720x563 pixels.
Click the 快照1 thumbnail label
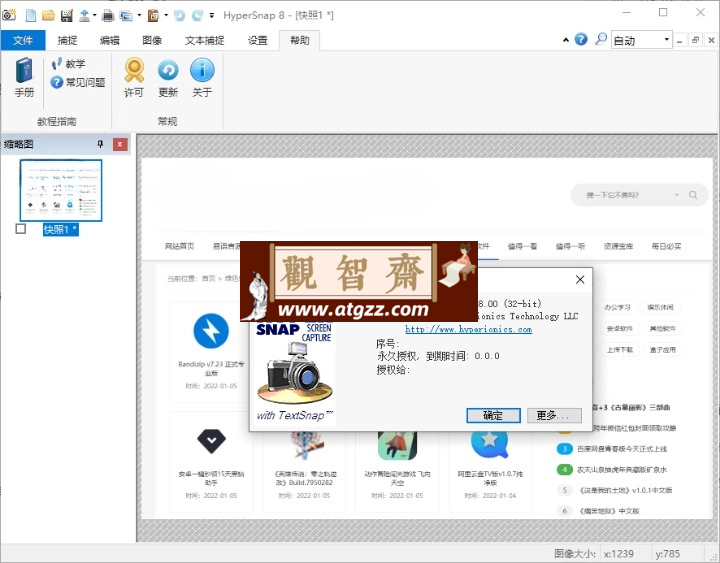coord(61,229)
